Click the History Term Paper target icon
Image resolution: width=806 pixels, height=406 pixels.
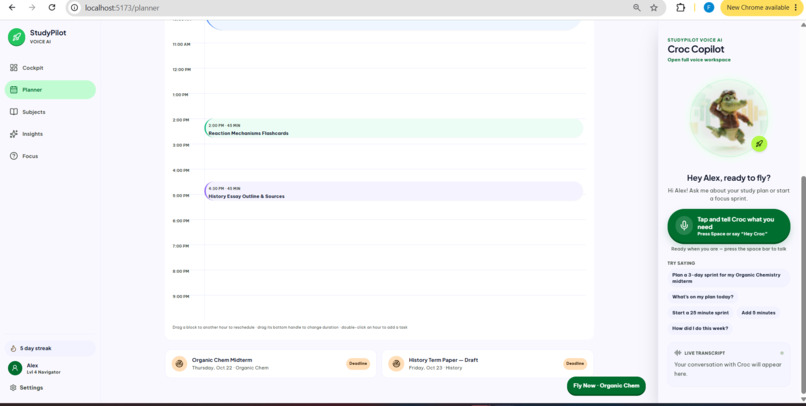(x=396, y=364)
